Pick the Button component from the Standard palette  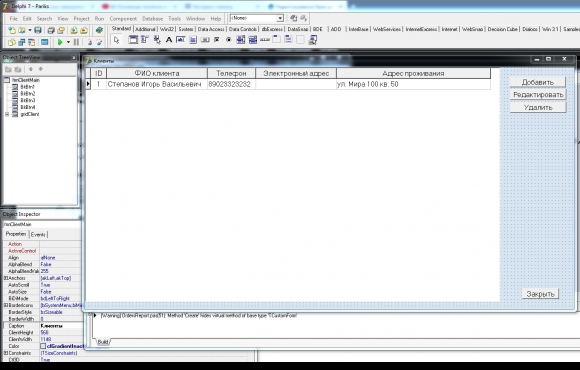[x=205, y=40]
